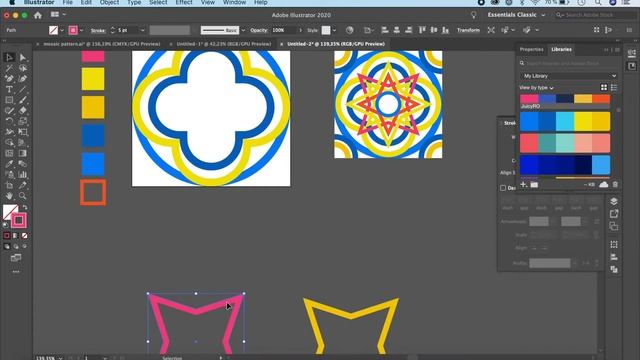This screenshot has width=640, height=360.
Task: Click the Libraries search field
Action: [x=569, y=63]
